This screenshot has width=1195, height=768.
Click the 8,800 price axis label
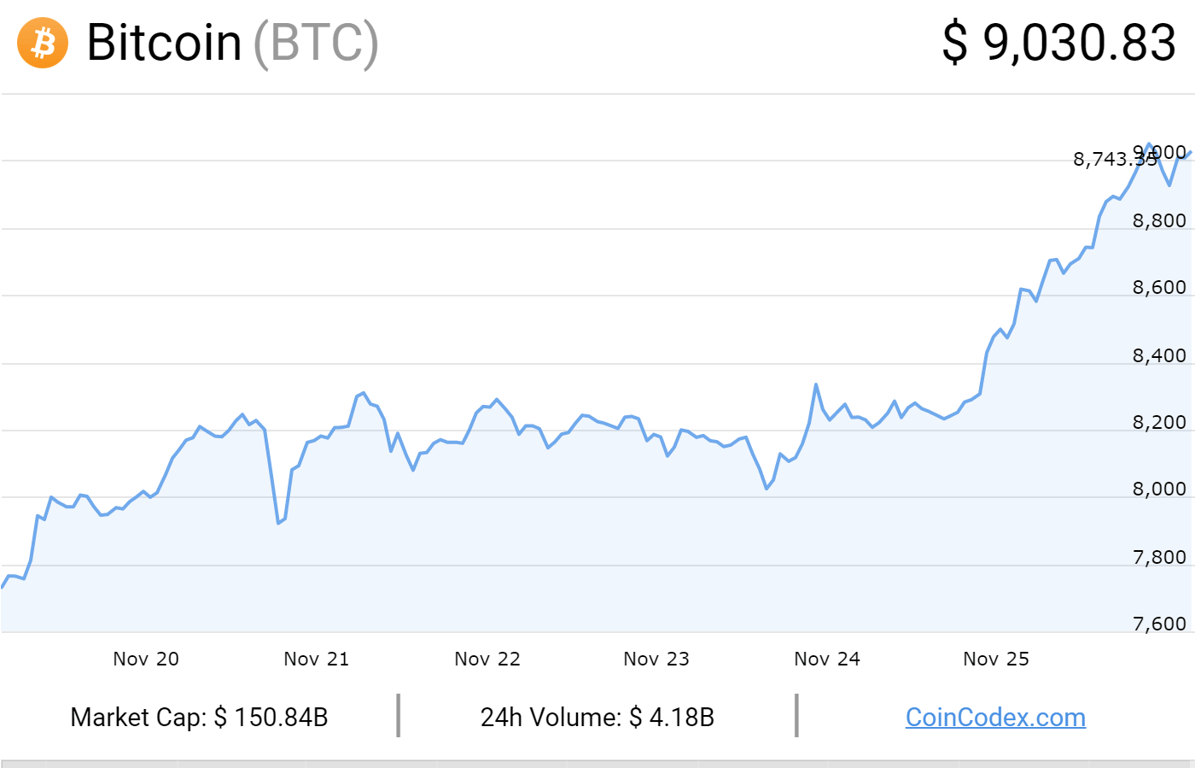pyautogui.click(x=1159, y=221)
